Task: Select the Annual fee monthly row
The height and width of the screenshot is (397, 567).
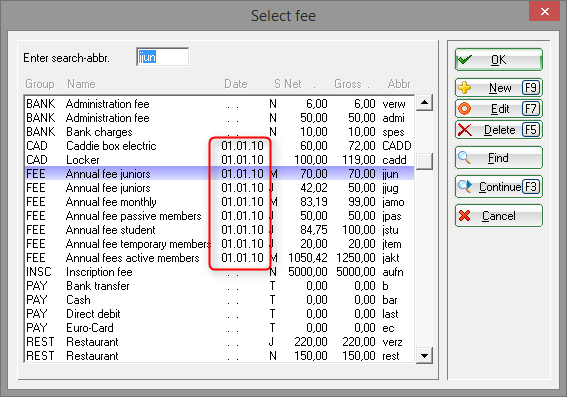Action: [219, 202]
